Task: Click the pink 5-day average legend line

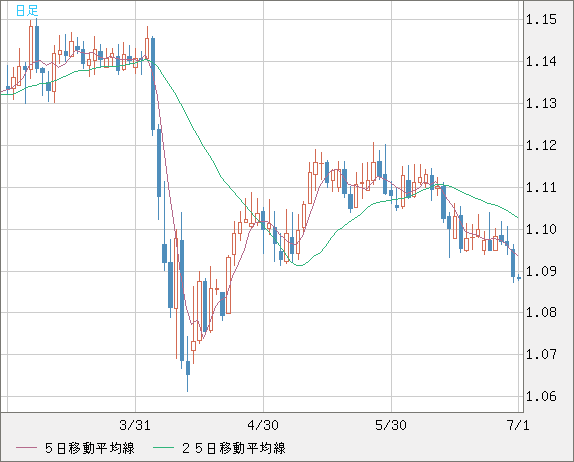Action: click(x=26, y=448)
